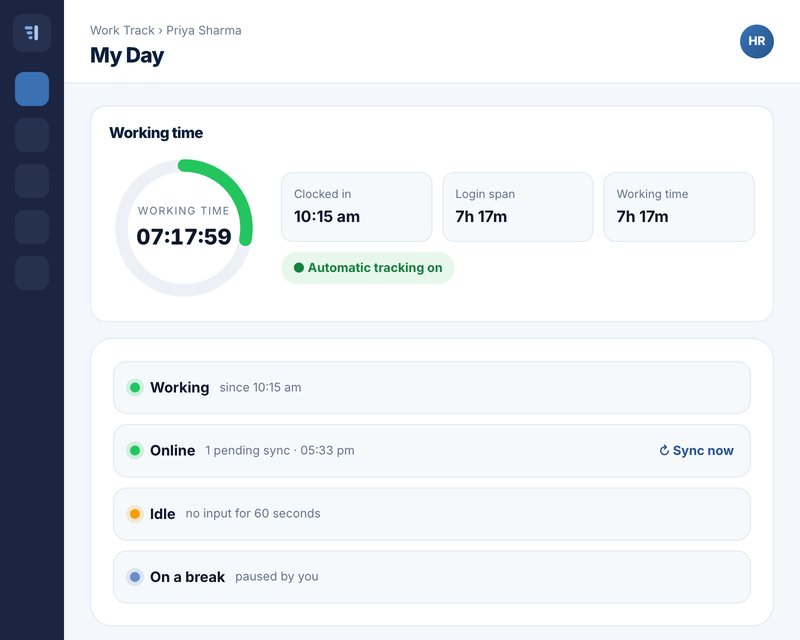Click the sync refresh icon
The width and height of the screenshot is (800, 640).
click(x=664, y=450)
